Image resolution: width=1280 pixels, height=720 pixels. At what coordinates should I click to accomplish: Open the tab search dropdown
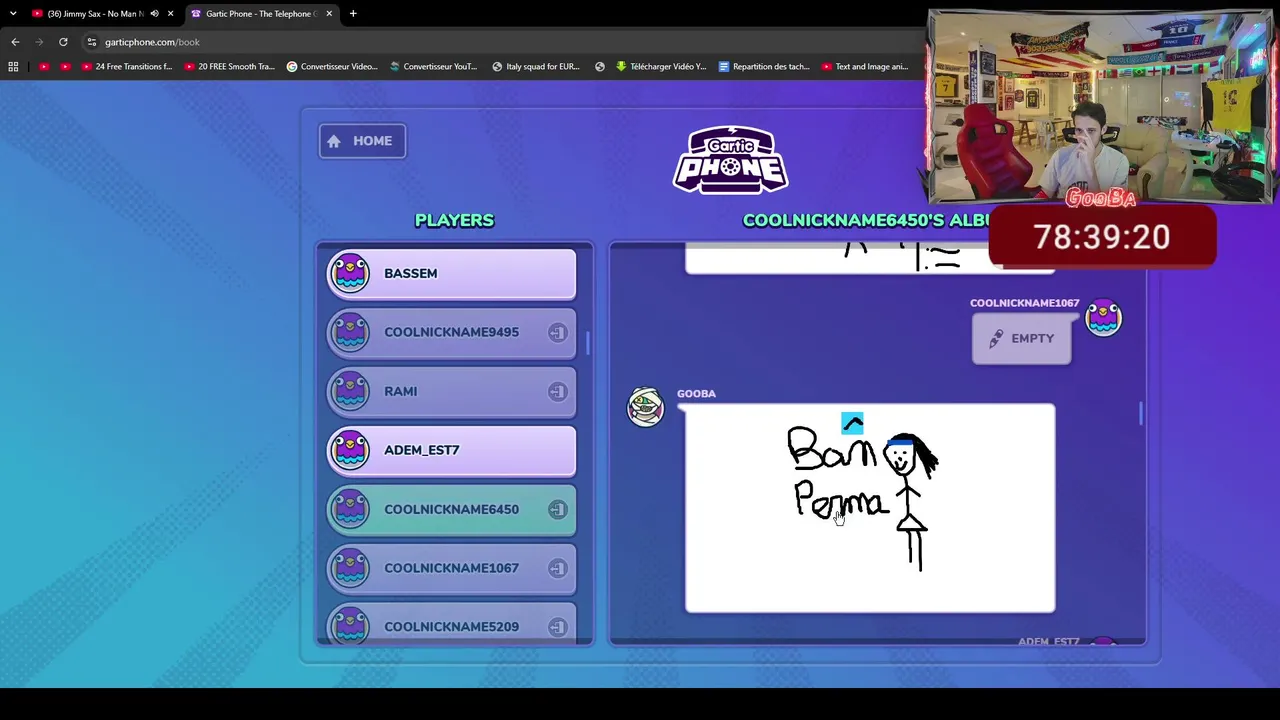pyautogui.click(x=13, y=14)
